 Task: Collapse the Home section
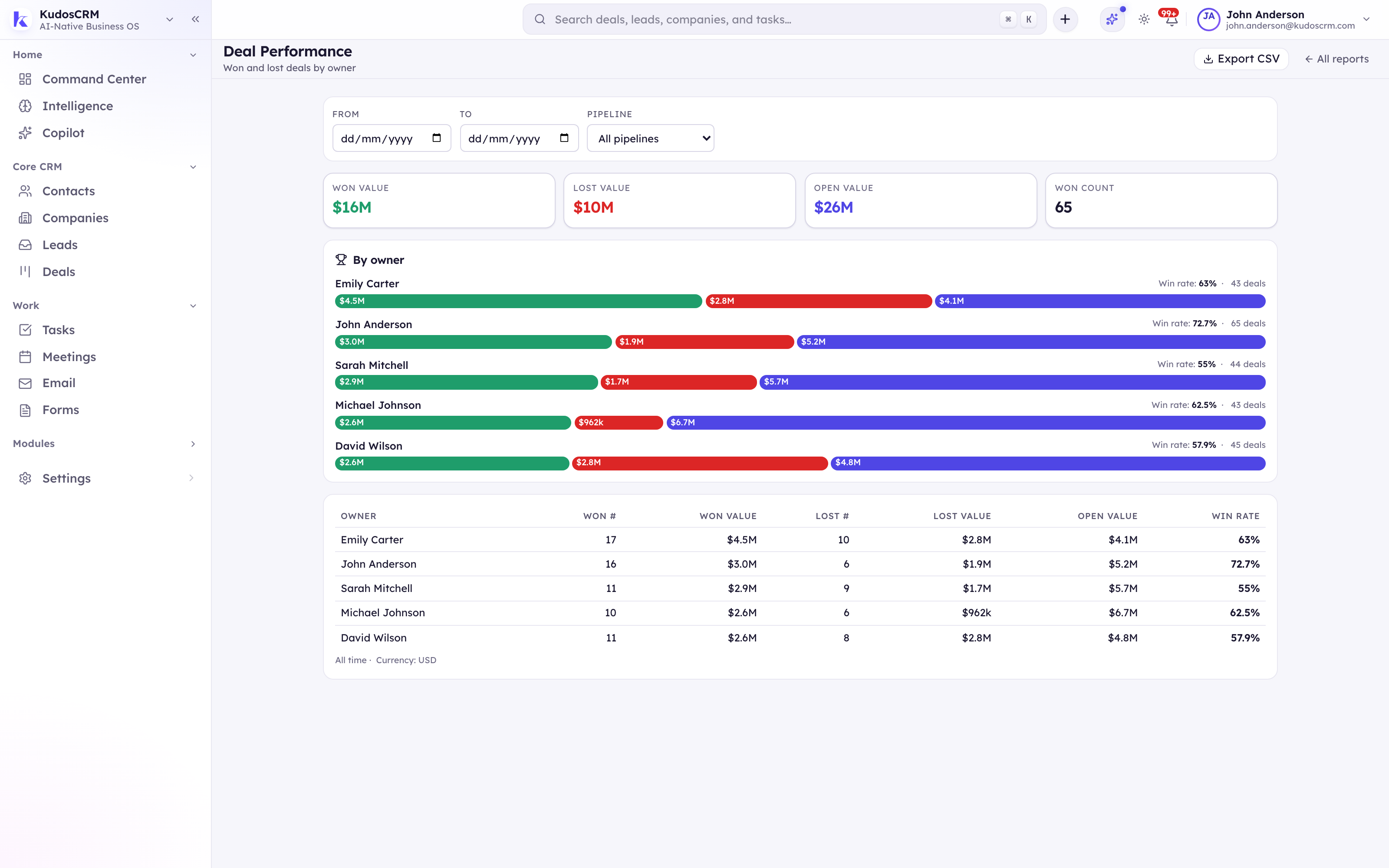tap(194, 55)
